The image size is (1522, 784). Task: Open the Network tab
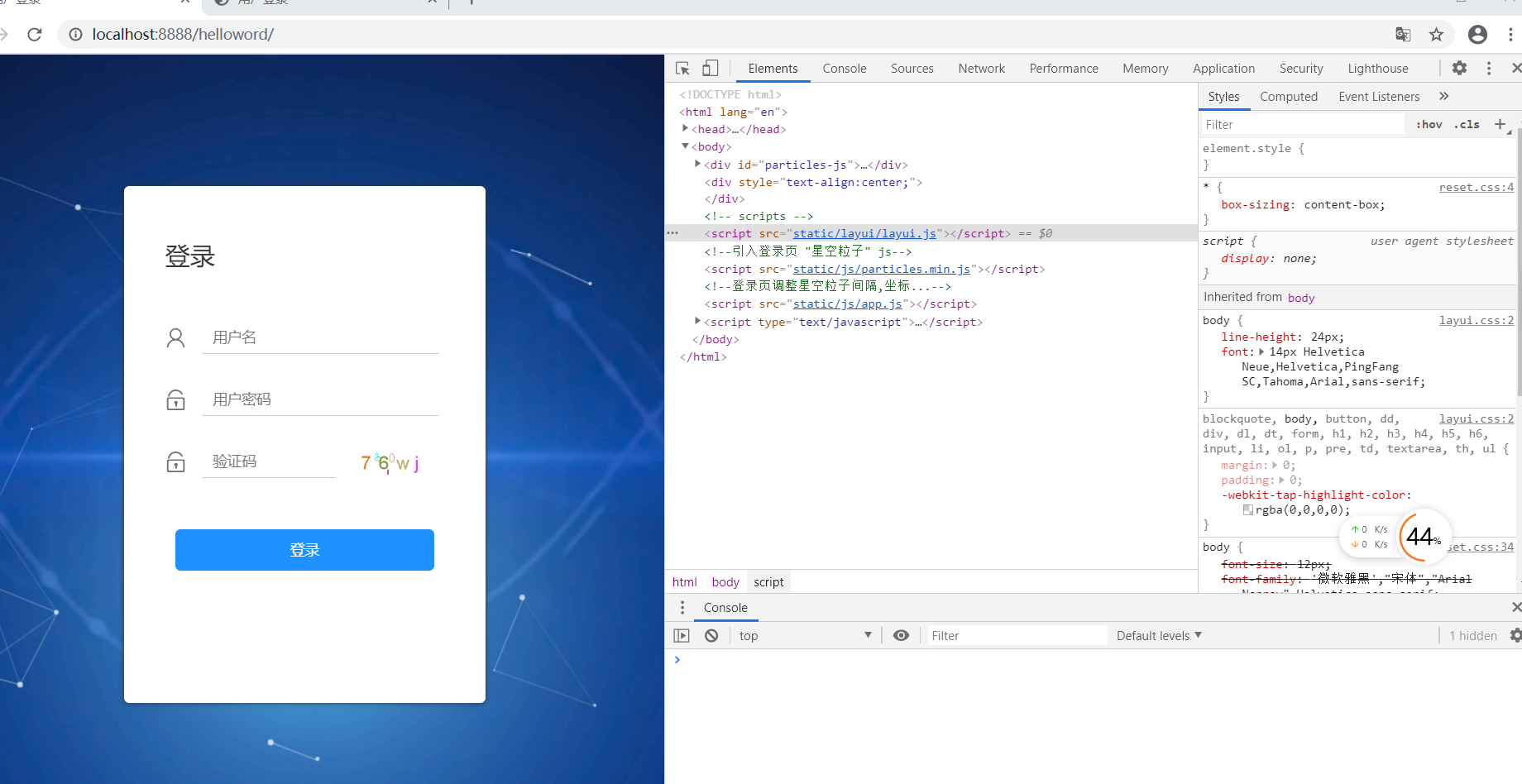(x=982, y=69)
